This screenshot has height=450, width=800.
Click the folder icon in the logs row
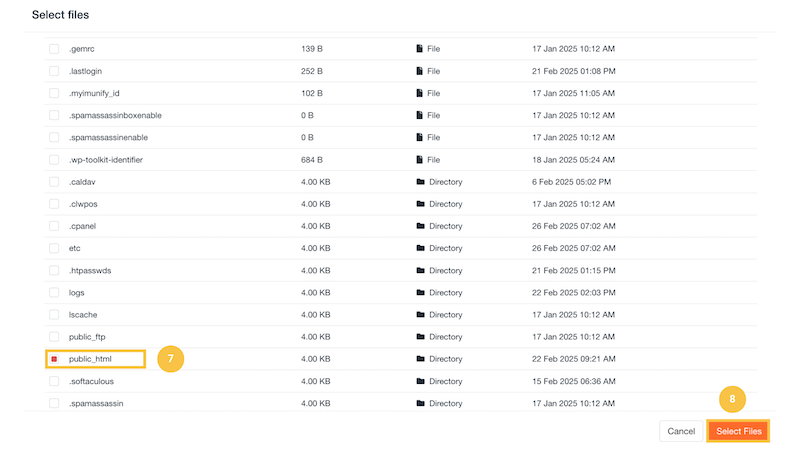point(421,293)
